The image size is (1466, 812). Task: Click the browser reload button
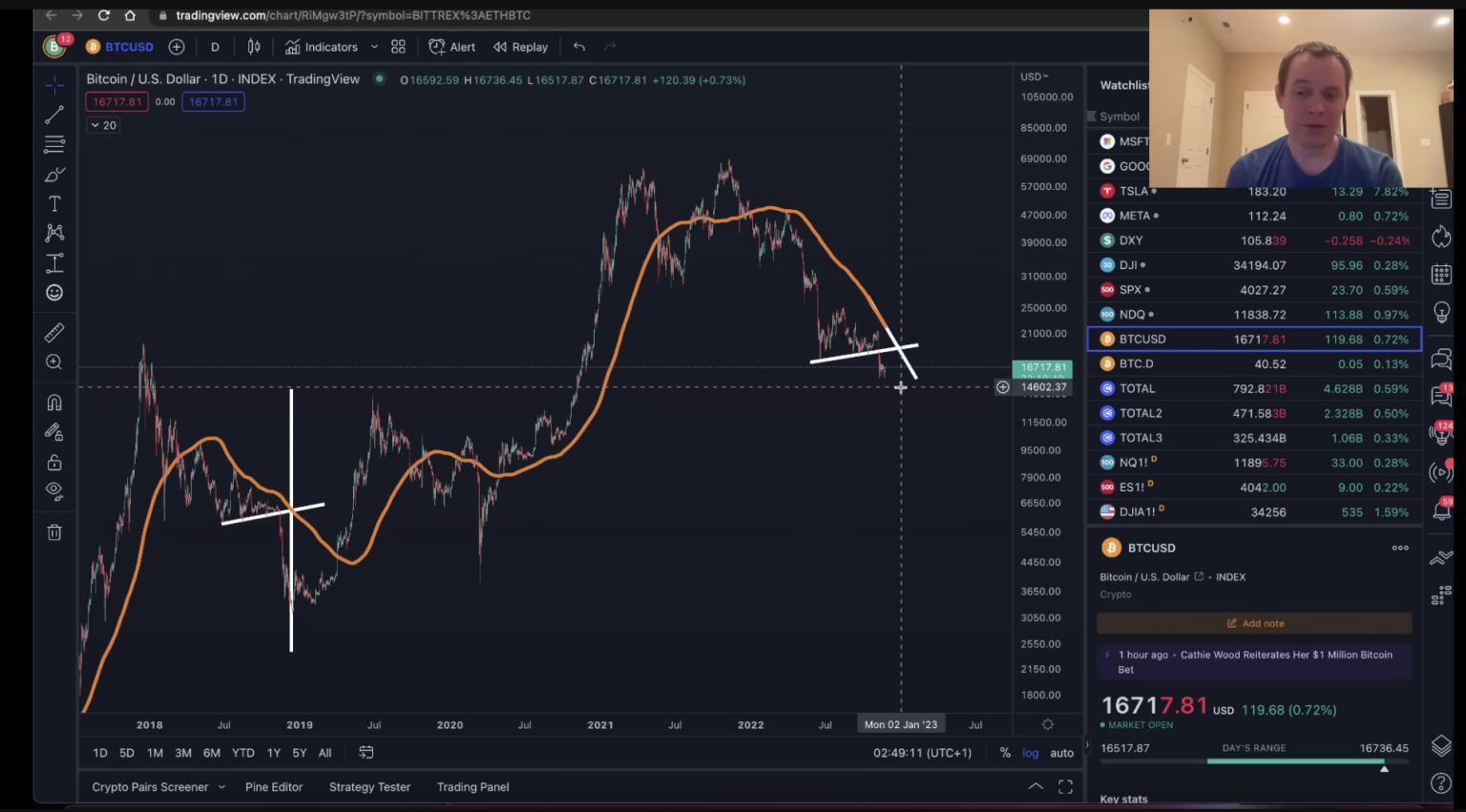coord(103,15)
